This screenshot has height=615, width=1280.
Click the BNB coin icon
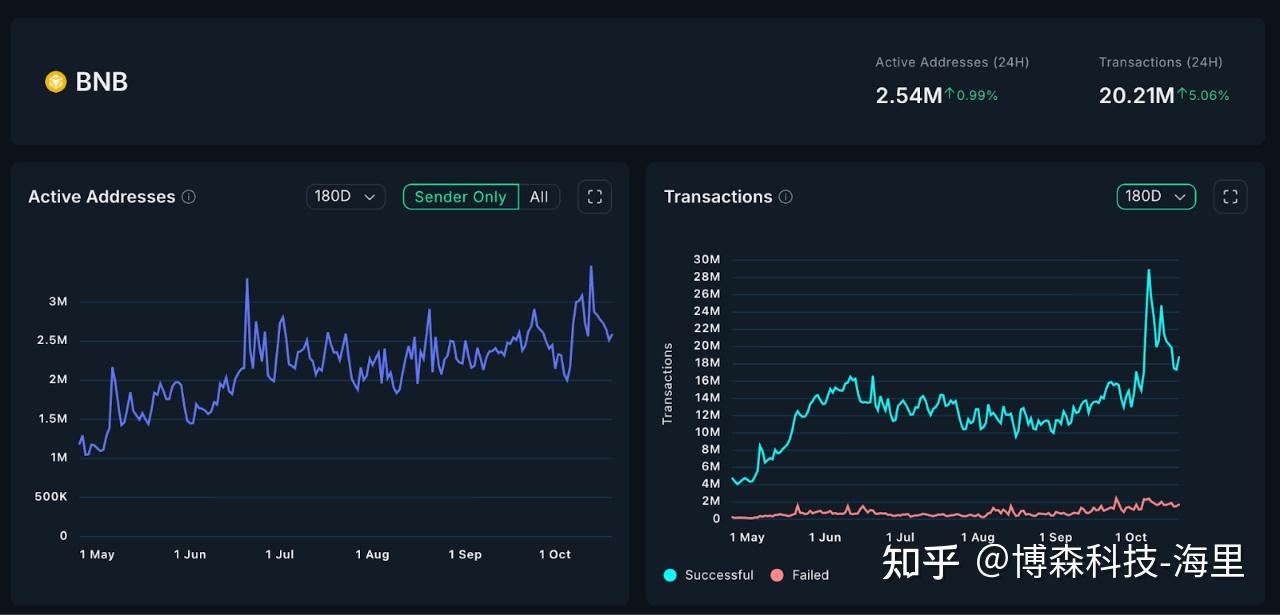pos(56,82)
